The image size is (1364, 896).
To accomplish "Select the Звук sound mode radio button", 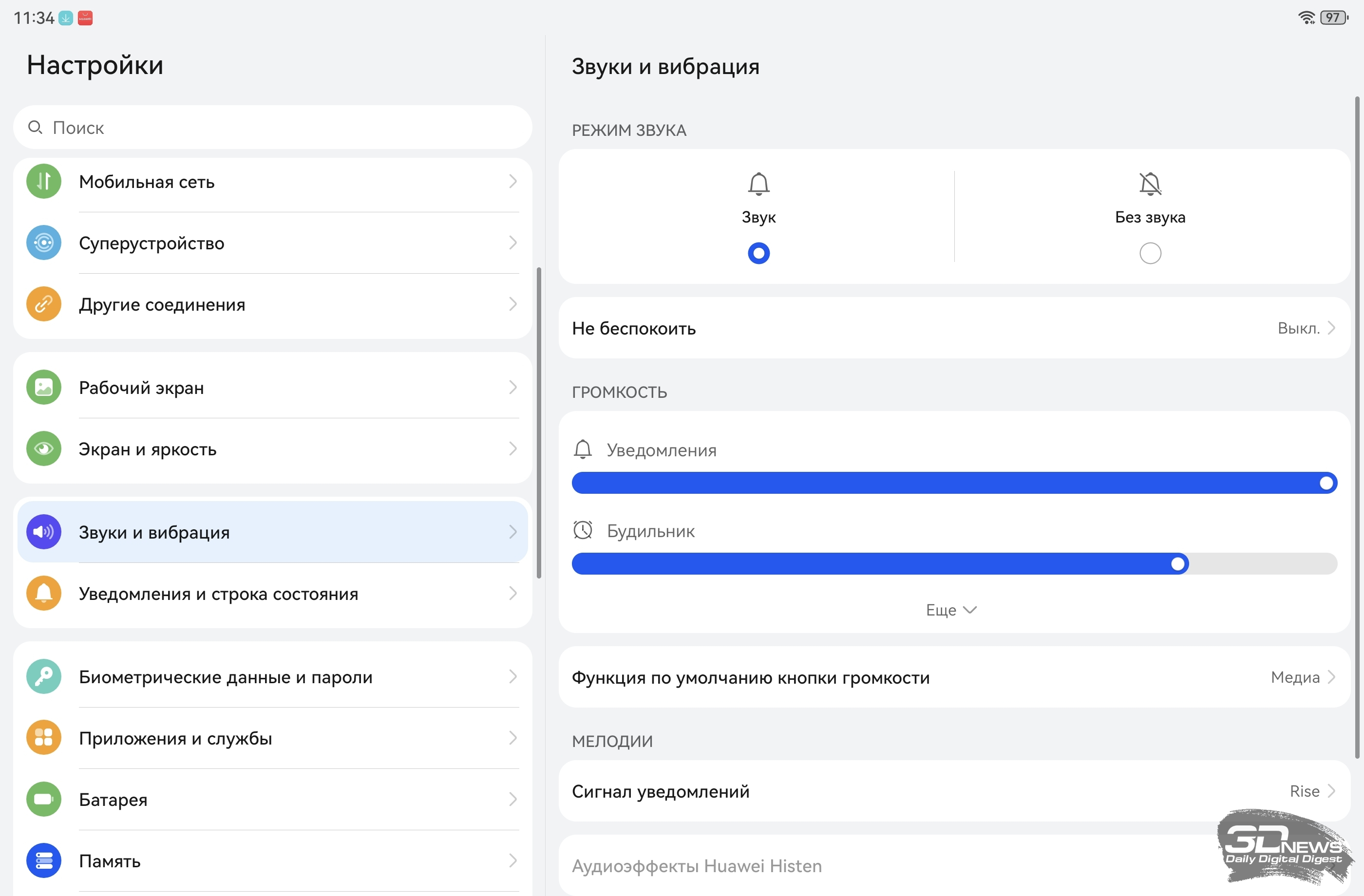I will (x=758, y=253).
